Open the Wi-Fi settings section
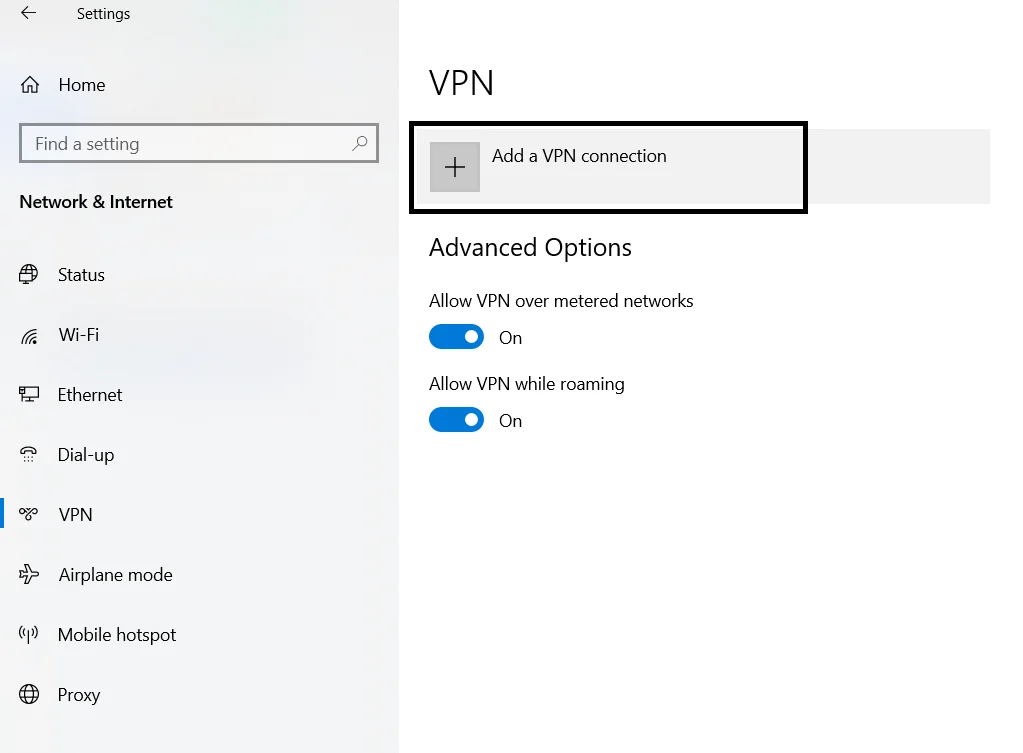 77,334
